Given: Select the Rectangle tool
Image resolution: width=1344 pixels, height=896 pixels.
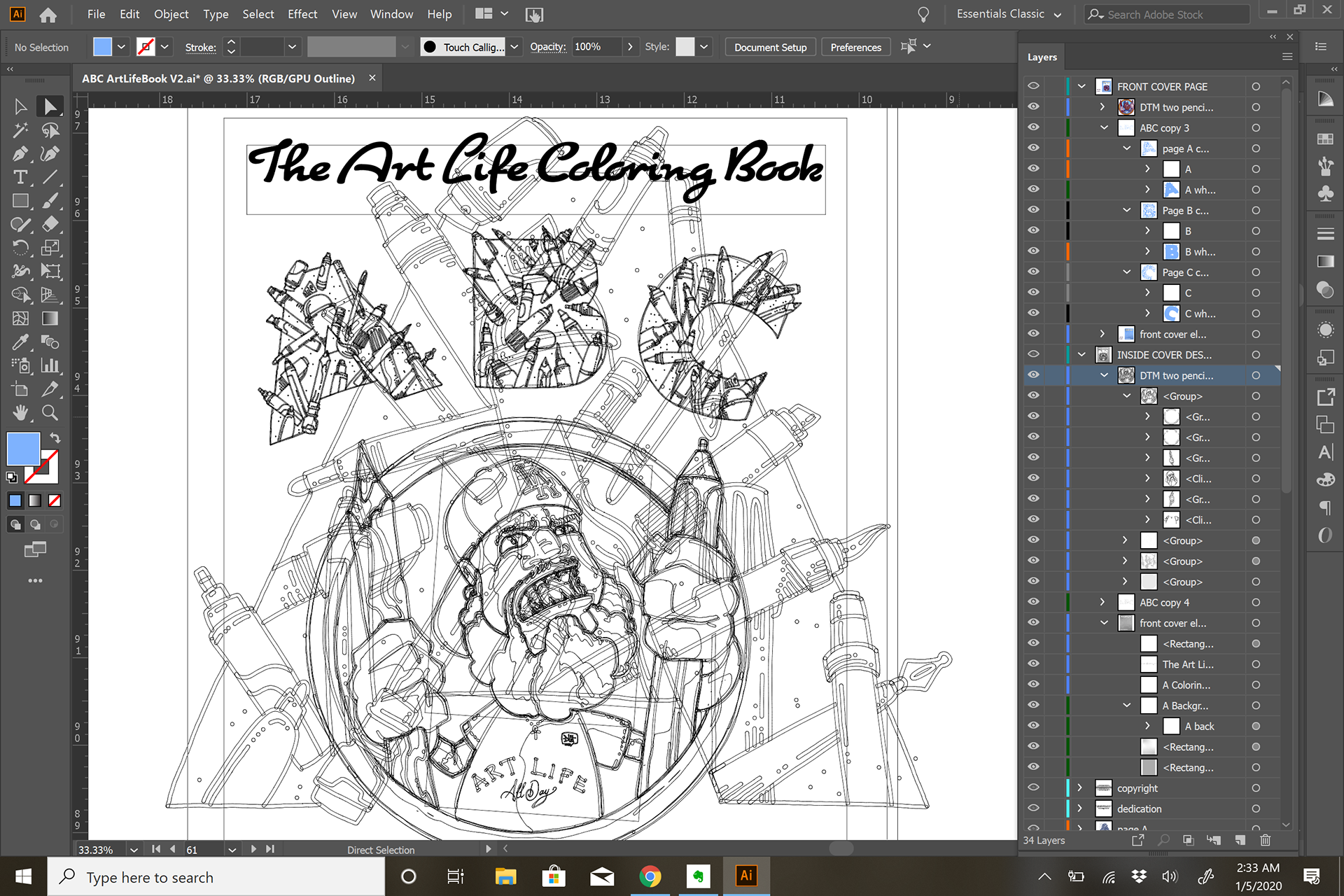Looking at the screenshot, I should 20,201.
